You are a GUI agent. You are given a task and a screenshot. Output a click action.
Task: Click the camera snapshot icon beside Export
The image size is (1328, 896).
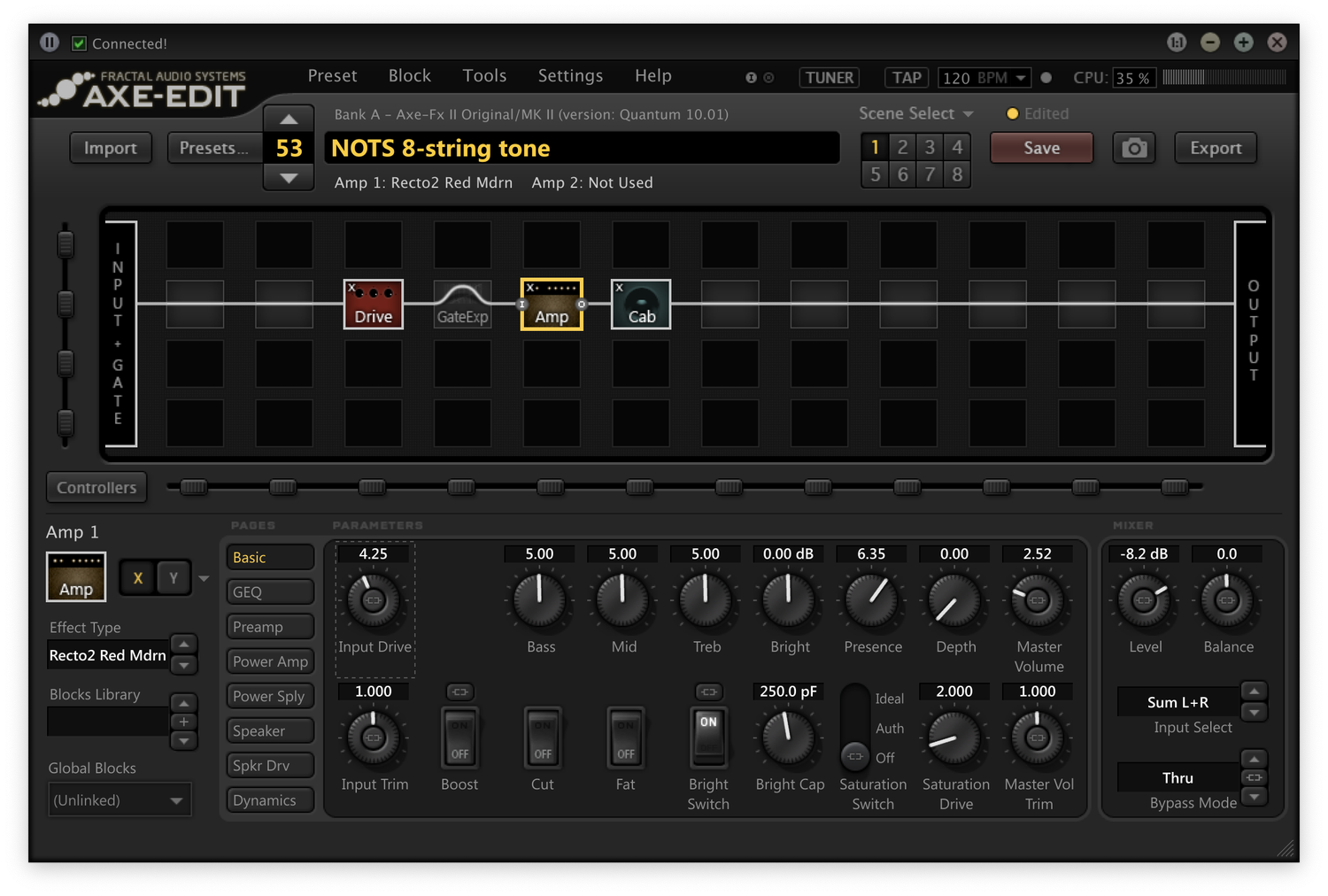(1134, 148)
